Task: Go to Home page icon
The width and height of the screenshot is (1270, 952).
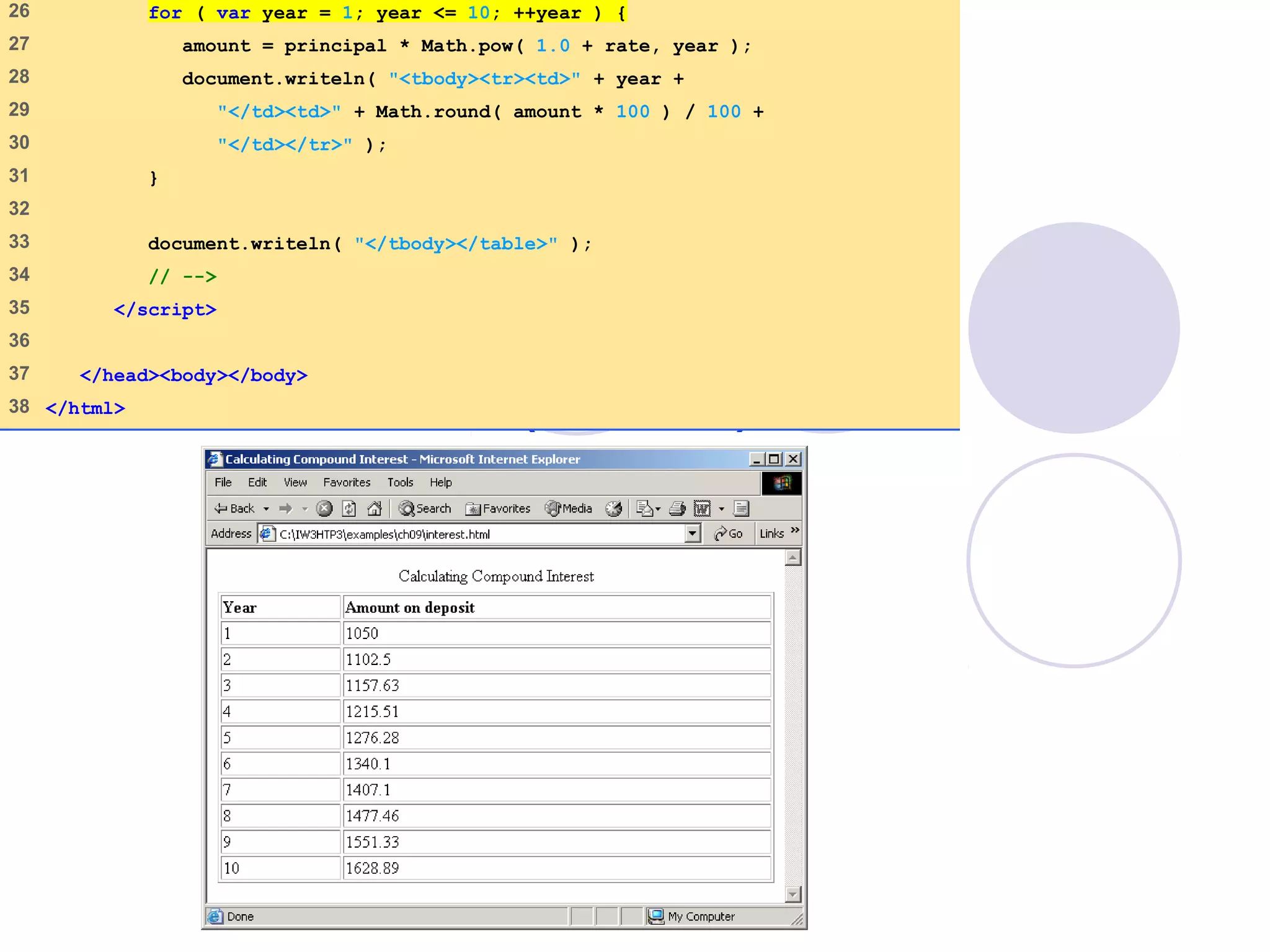Action: coord(375,509)
